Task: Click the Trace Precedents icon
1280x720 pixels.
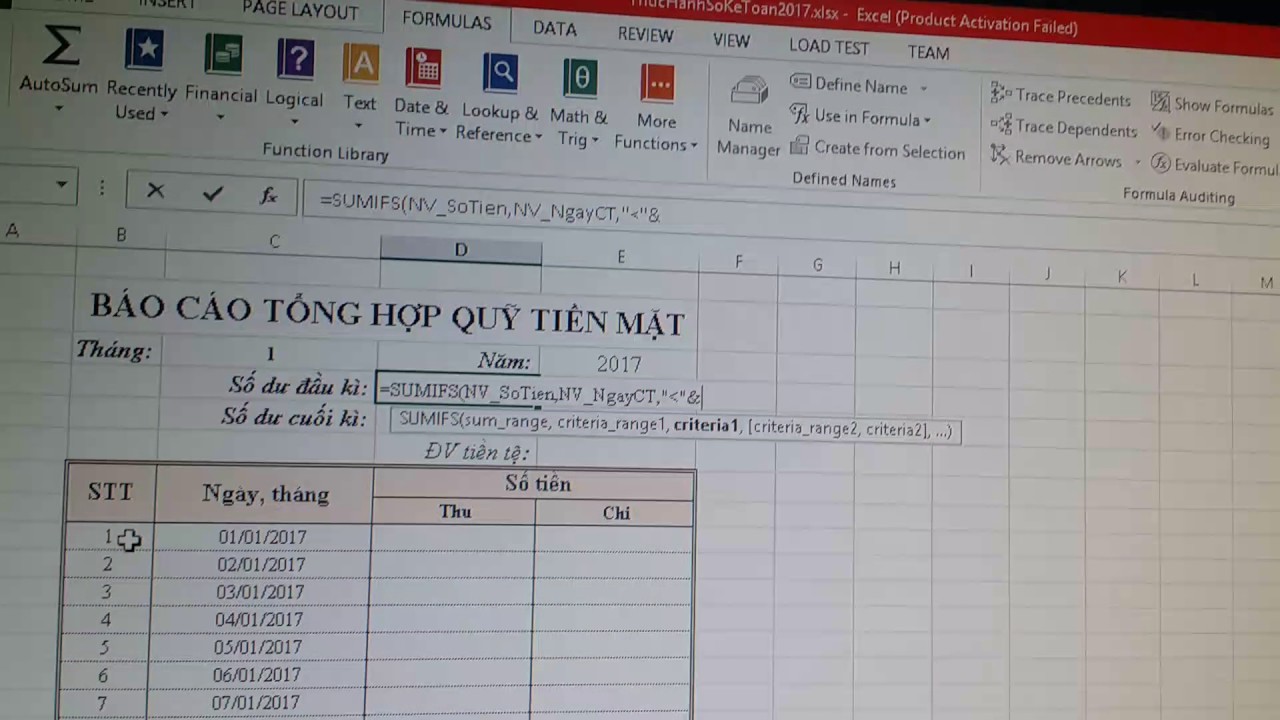Action: (x=1001, y=94)
